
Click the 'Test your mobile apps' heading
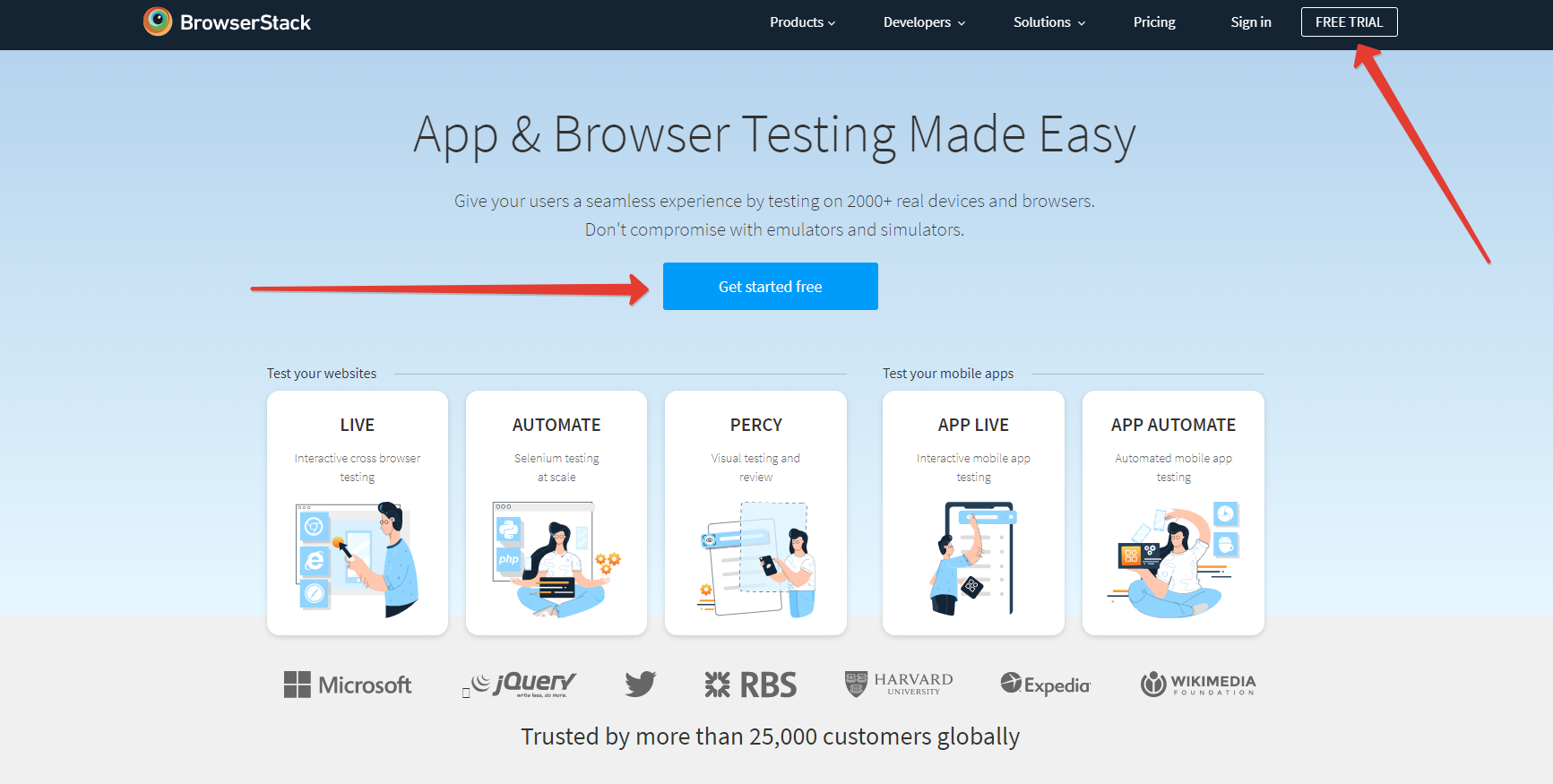point(948,374)
